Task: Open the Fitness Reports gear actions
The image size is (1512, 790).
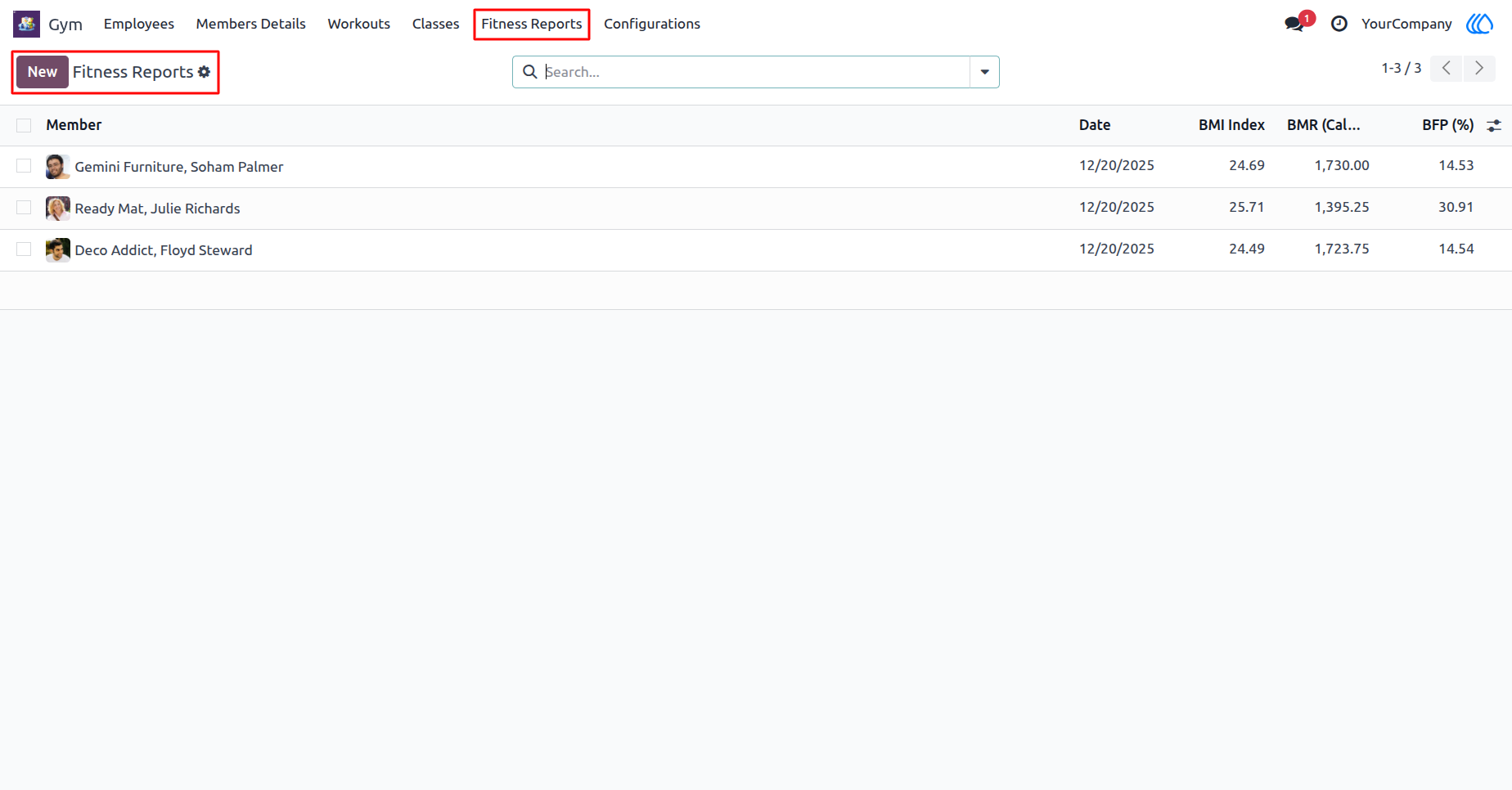Action: 205,72
